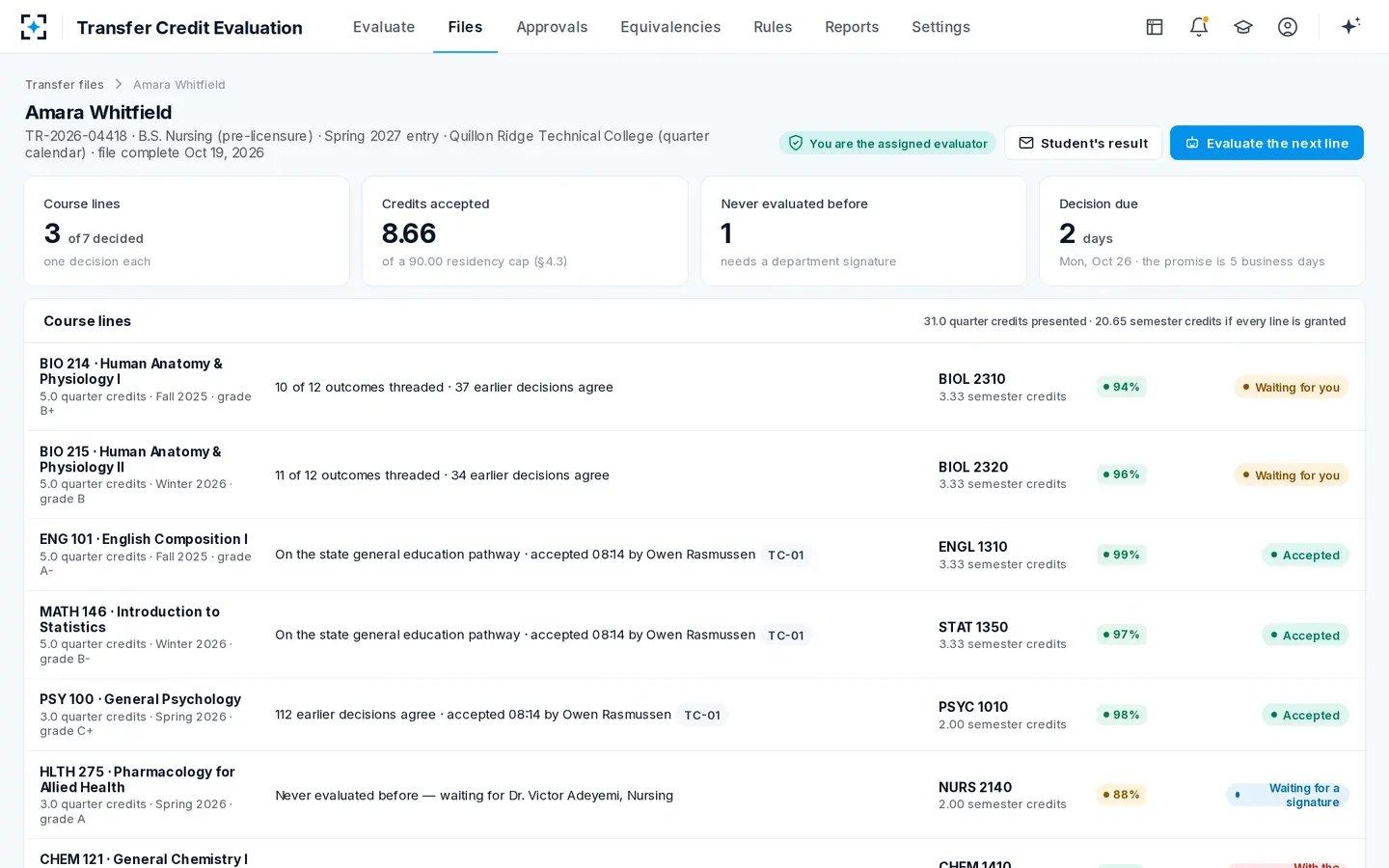The width and height of the screenshot is (1389, 868).
Task: Switch to the Evaluate tab
Action: click(384, 27)
